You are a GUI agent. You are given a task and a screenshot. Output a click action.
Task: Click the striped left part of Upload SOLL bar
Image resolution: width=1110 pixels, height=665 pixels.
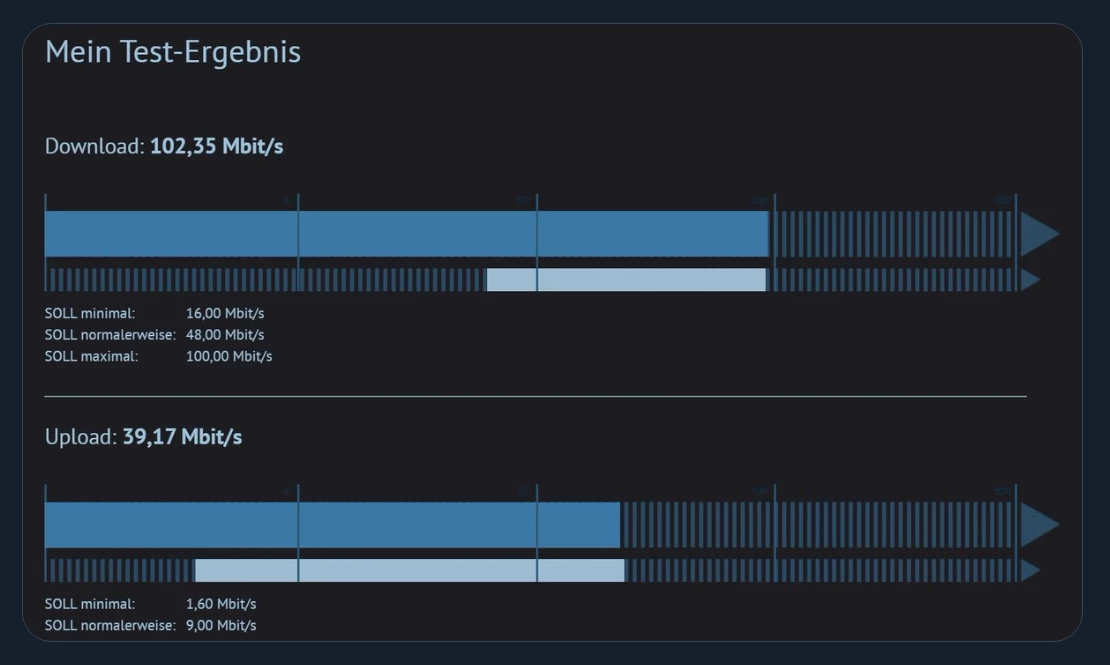tap(120, 570)
